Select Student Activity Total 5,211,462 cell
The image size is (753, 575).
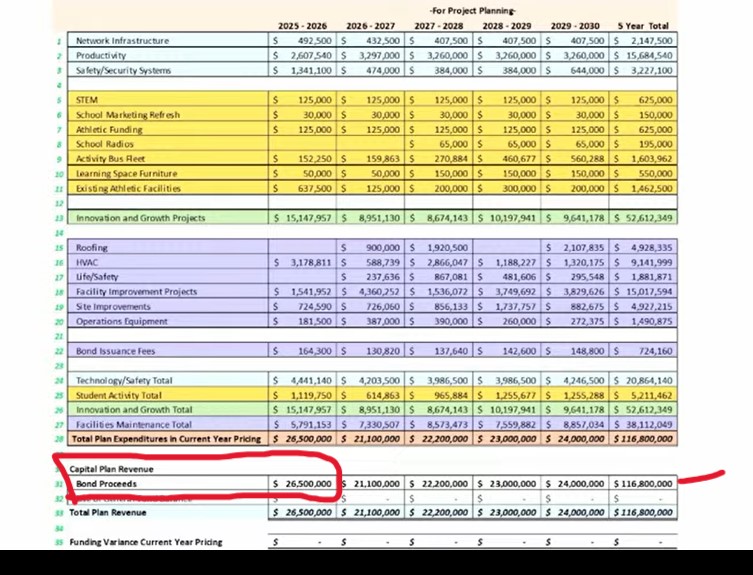pyautogui.click(x=644, y=395)
